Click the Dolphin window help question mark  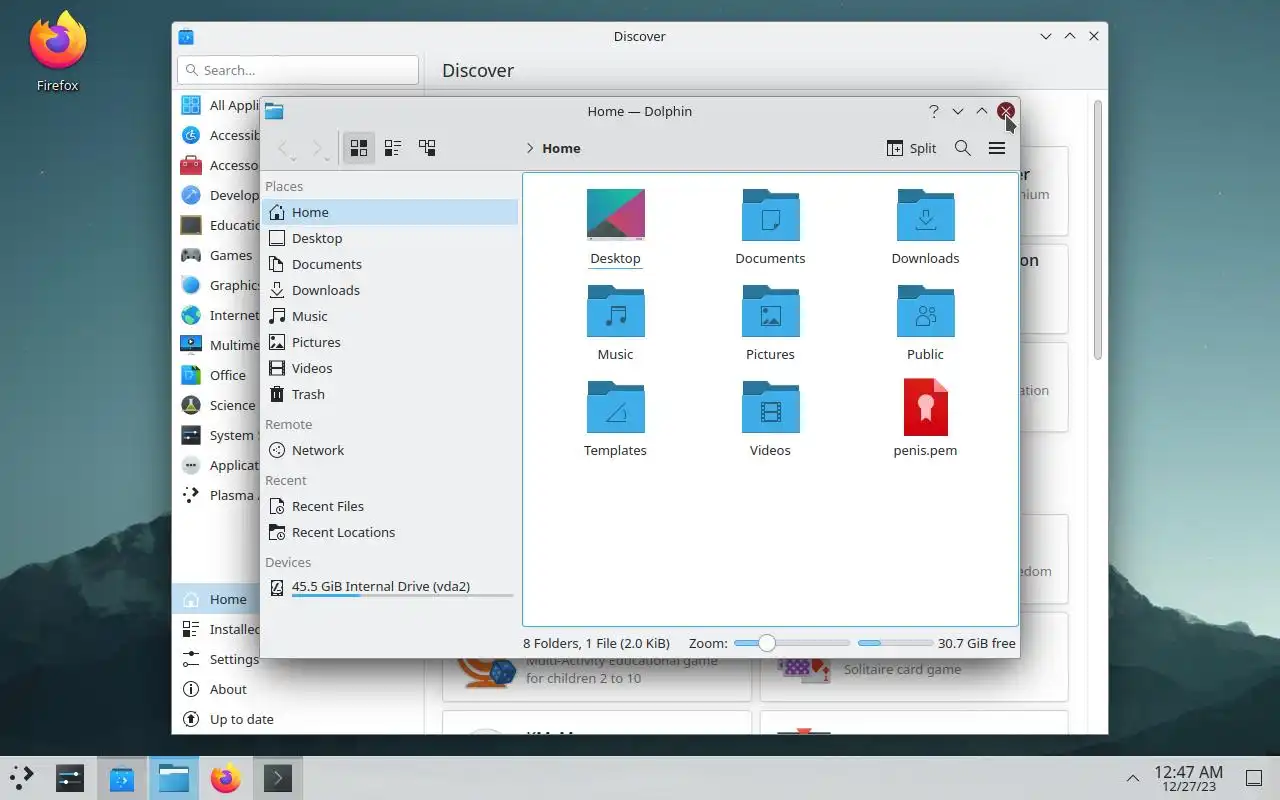pyautogui.click(x=933, y=111)
